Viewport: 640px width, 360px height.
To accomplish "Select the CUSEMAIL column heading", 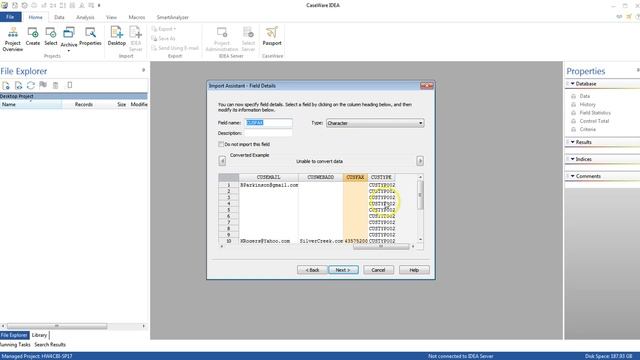I will click(269, 177).
